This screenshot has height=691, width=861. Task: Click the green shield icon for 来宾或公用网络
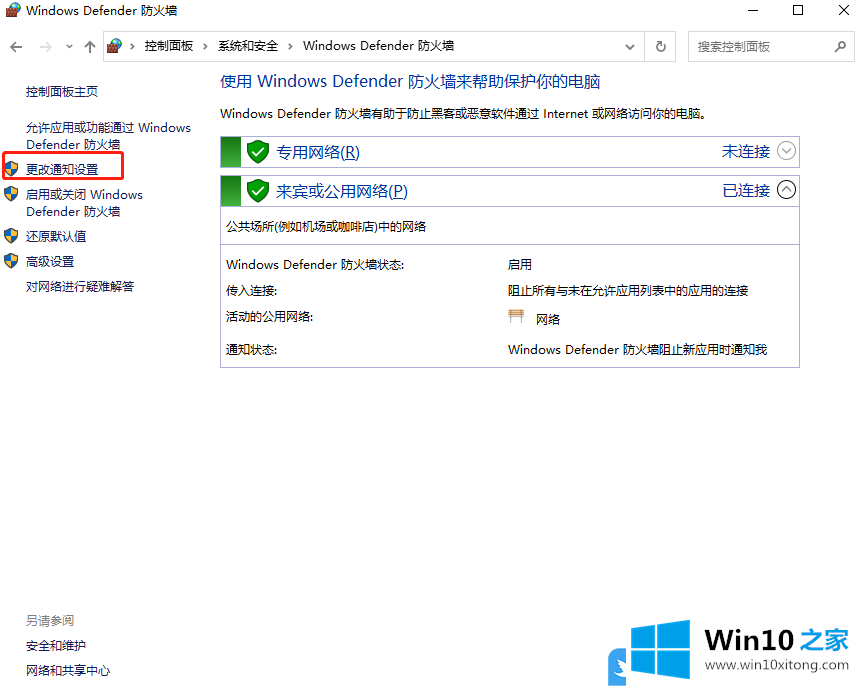(258, 191)
